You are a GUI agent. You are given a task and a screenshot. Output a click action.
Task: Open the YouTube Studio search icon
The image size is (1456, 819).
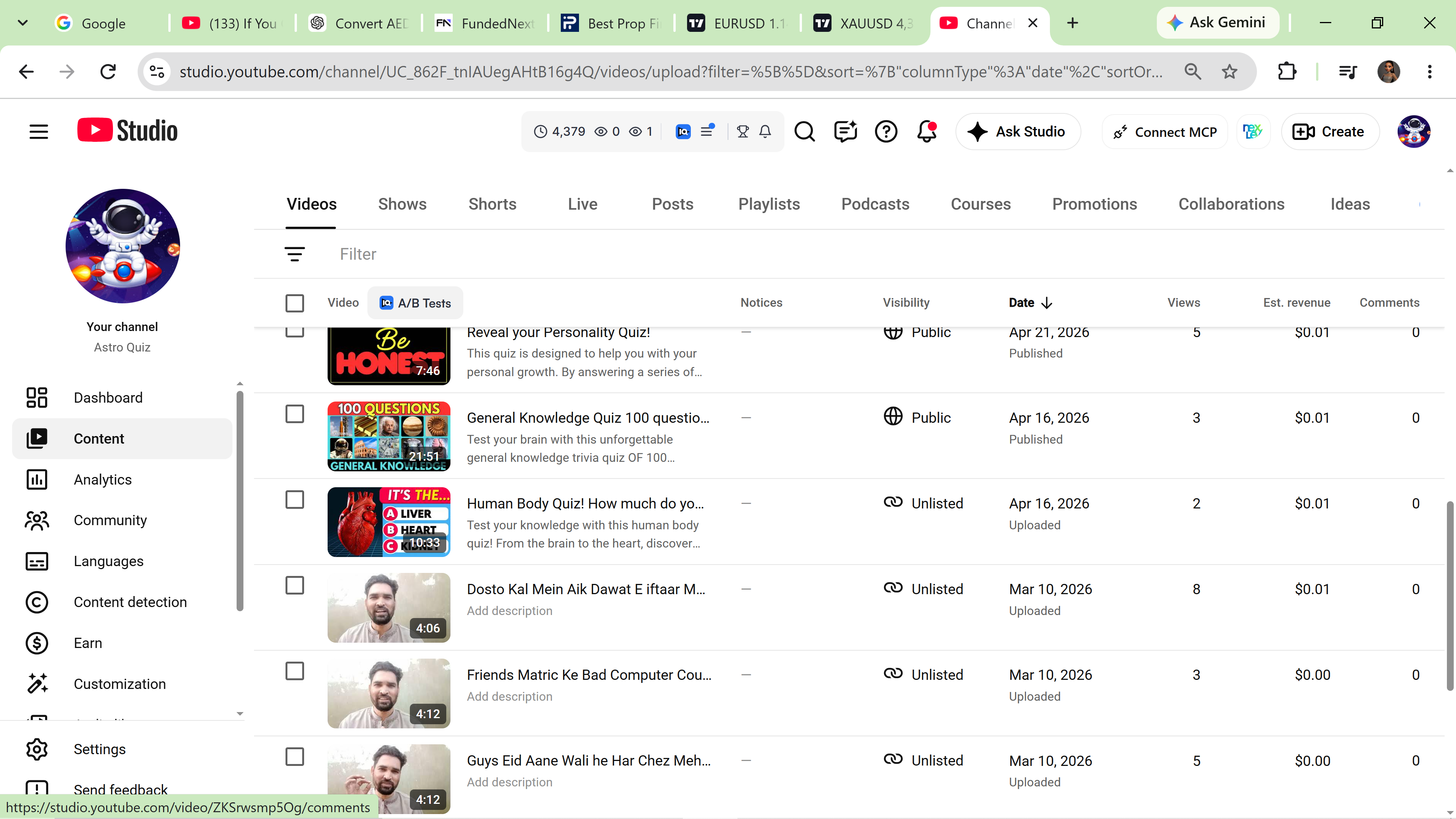point(804,132)
